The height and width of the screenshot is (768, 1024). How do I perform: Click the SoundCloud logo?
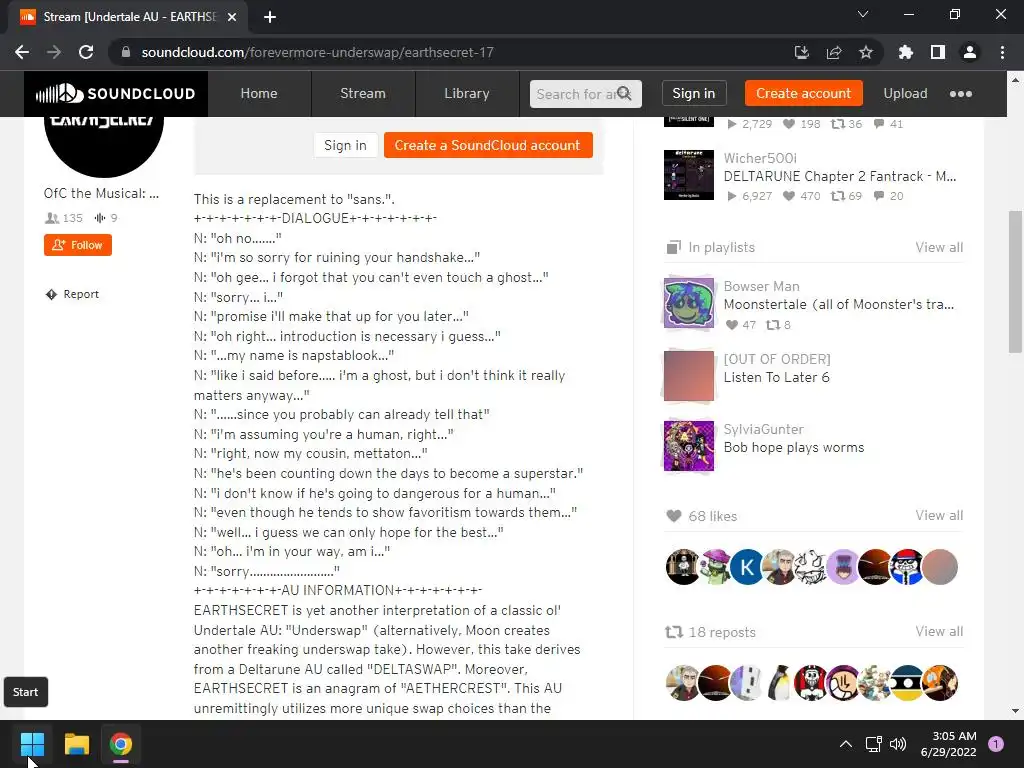116,93
